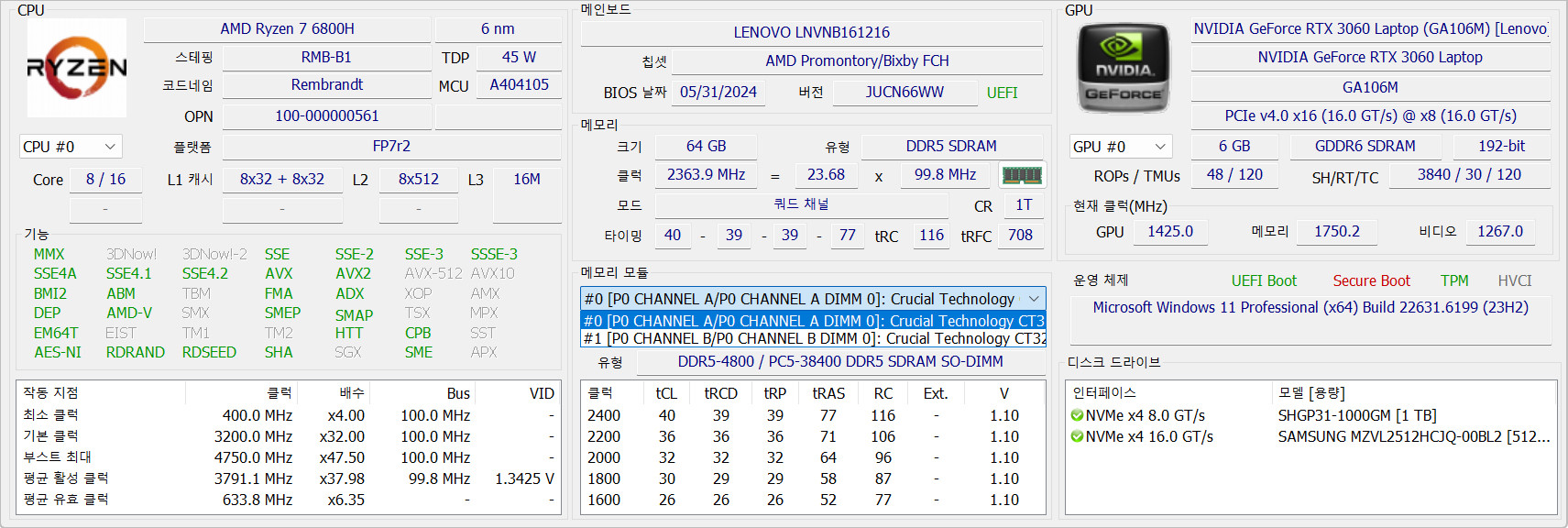Click the LENOVO LNVNB161216 motherboard field

812,33
